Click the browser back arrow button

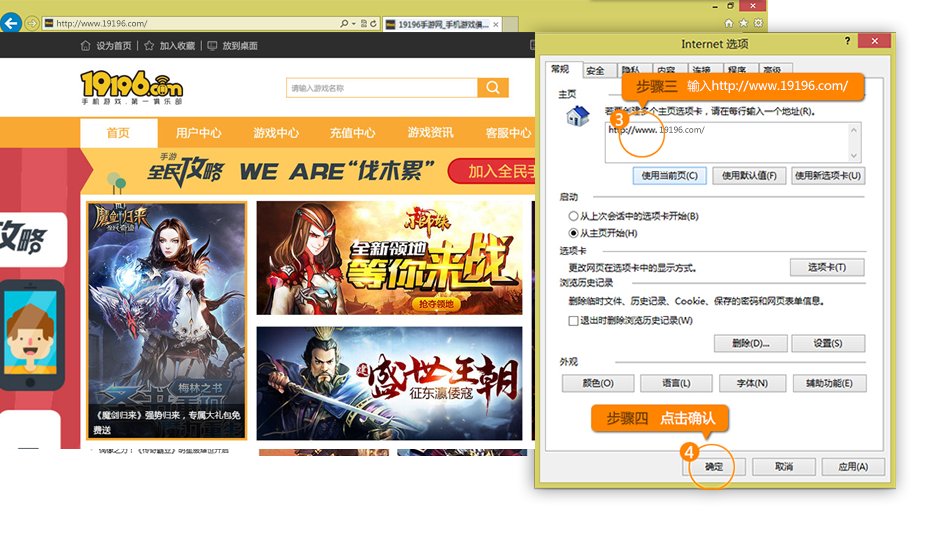point(11,22)
